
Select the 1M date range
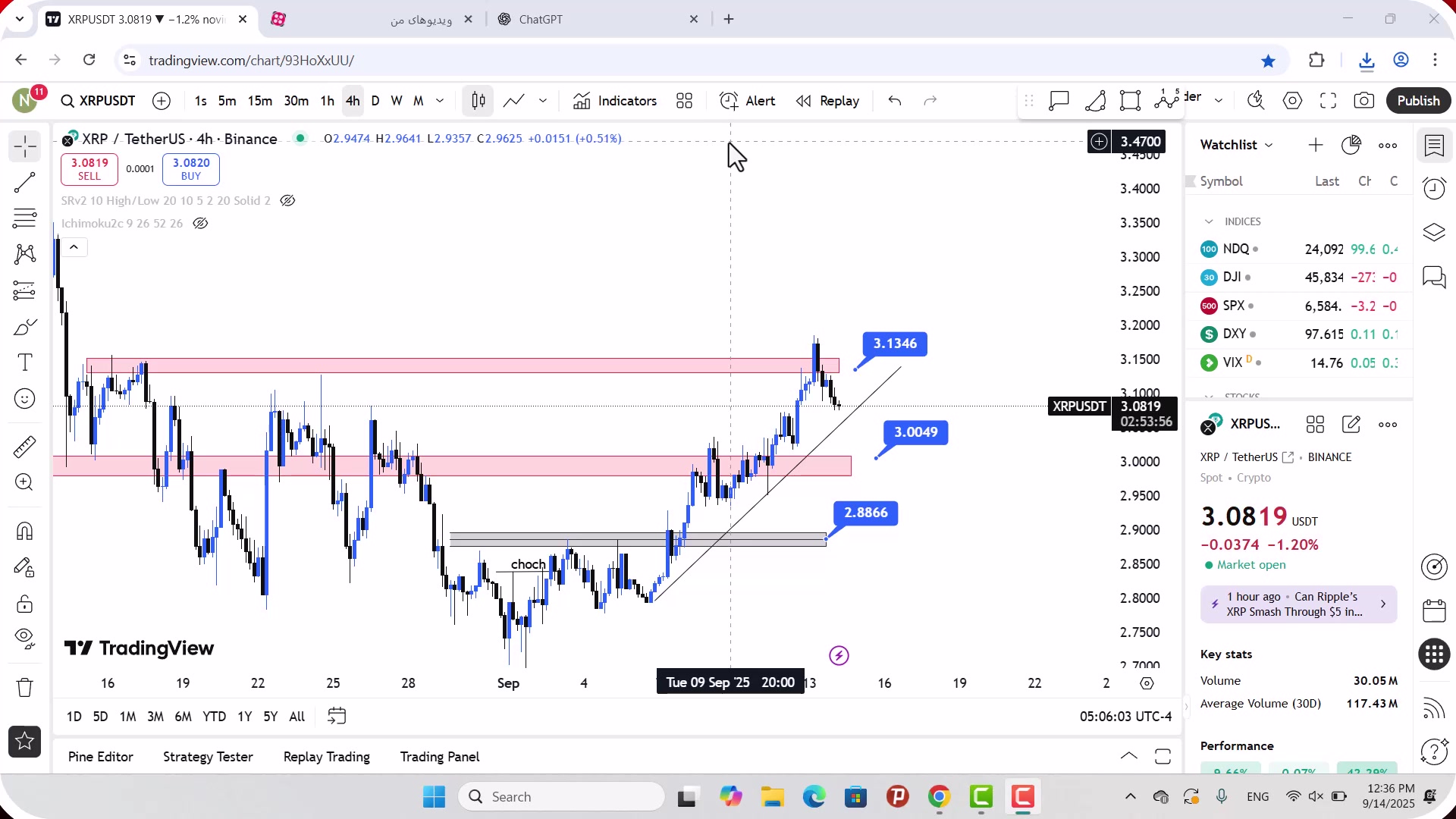pos(128,717)
